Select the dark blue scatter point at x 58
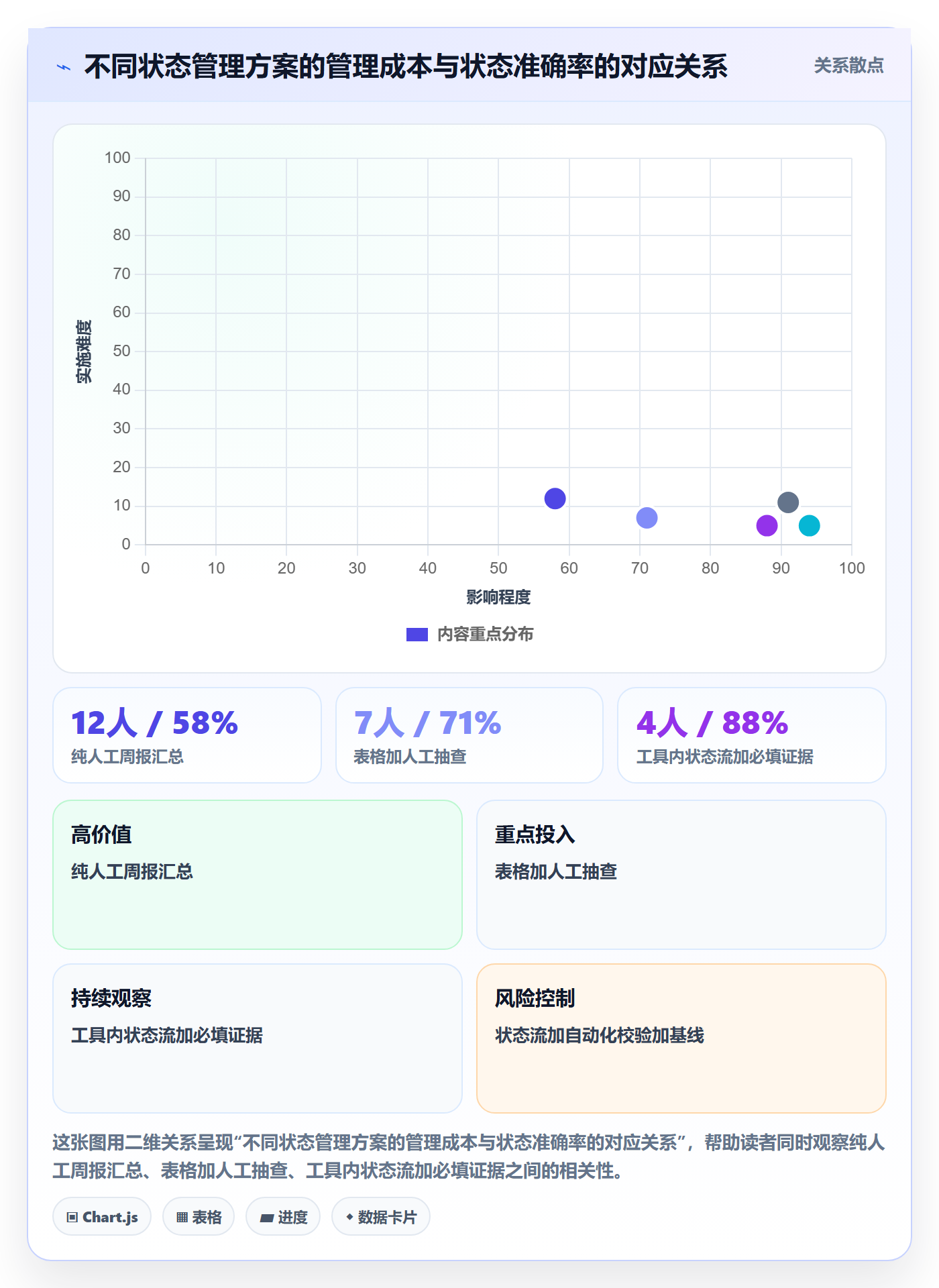The image size is (939, 1288). 555,498
